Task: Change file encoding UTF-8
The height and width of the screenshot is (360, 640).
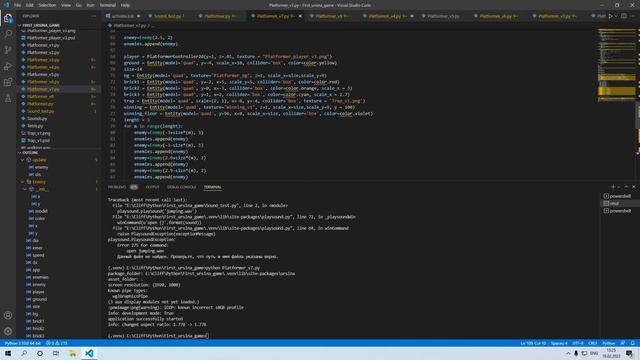Action: tap(578, 343)
